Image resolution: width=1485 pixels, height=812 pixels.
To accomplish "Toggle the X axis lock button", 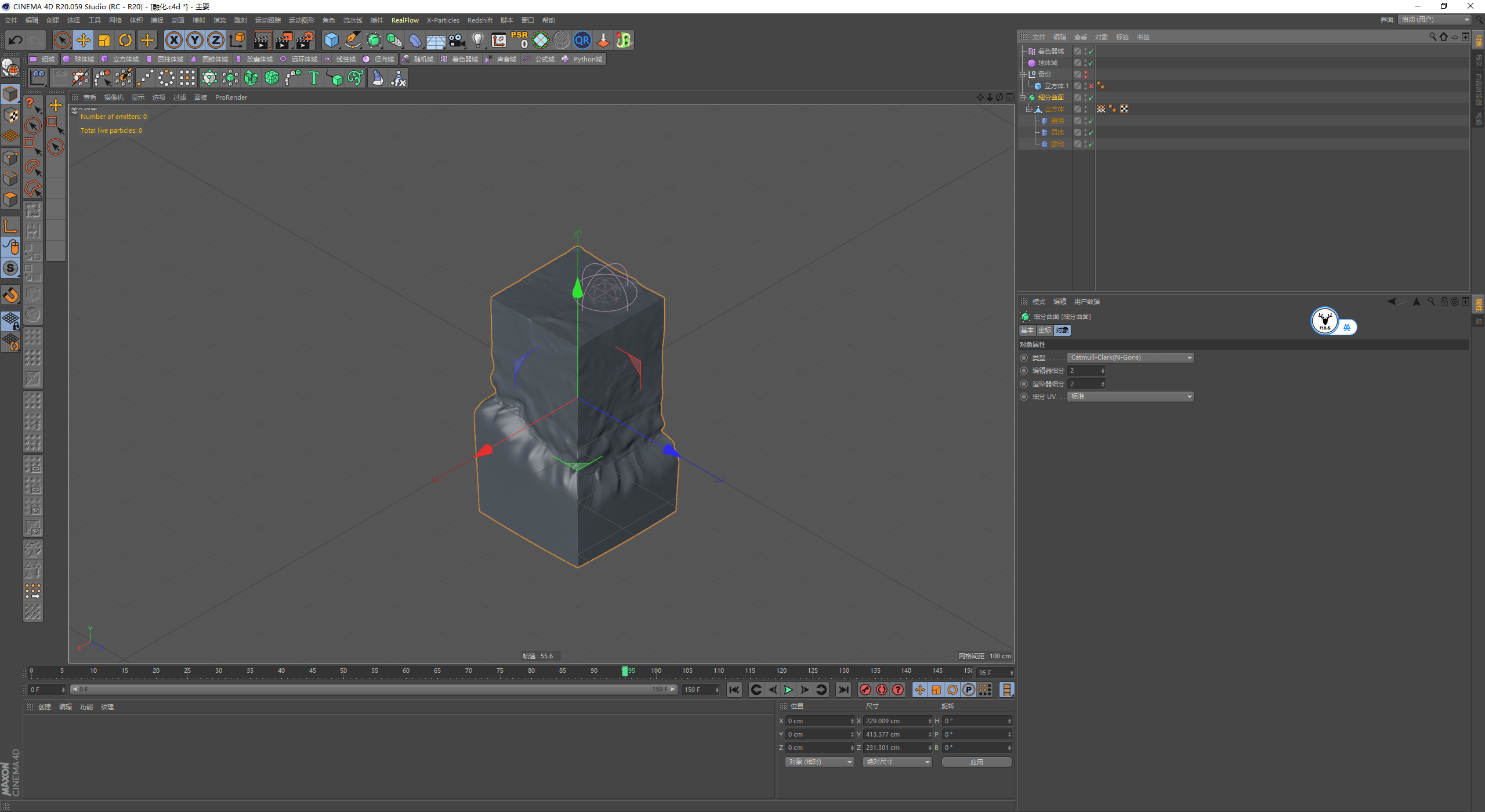I will 173,40.
